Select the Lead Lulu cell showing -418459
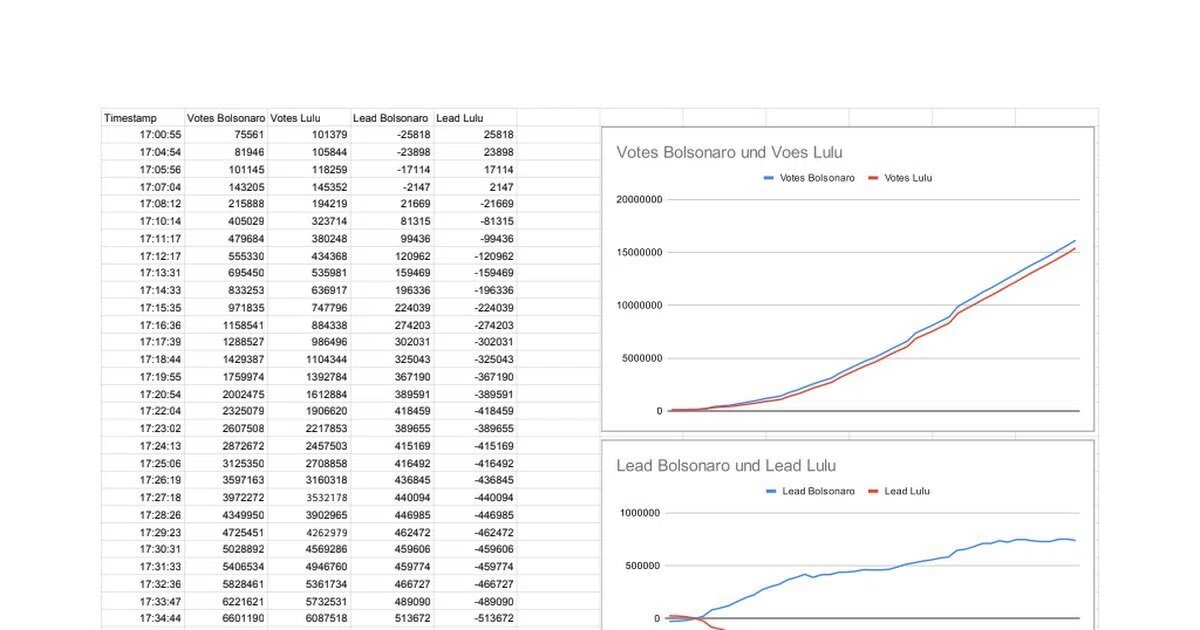 (475, 411)
